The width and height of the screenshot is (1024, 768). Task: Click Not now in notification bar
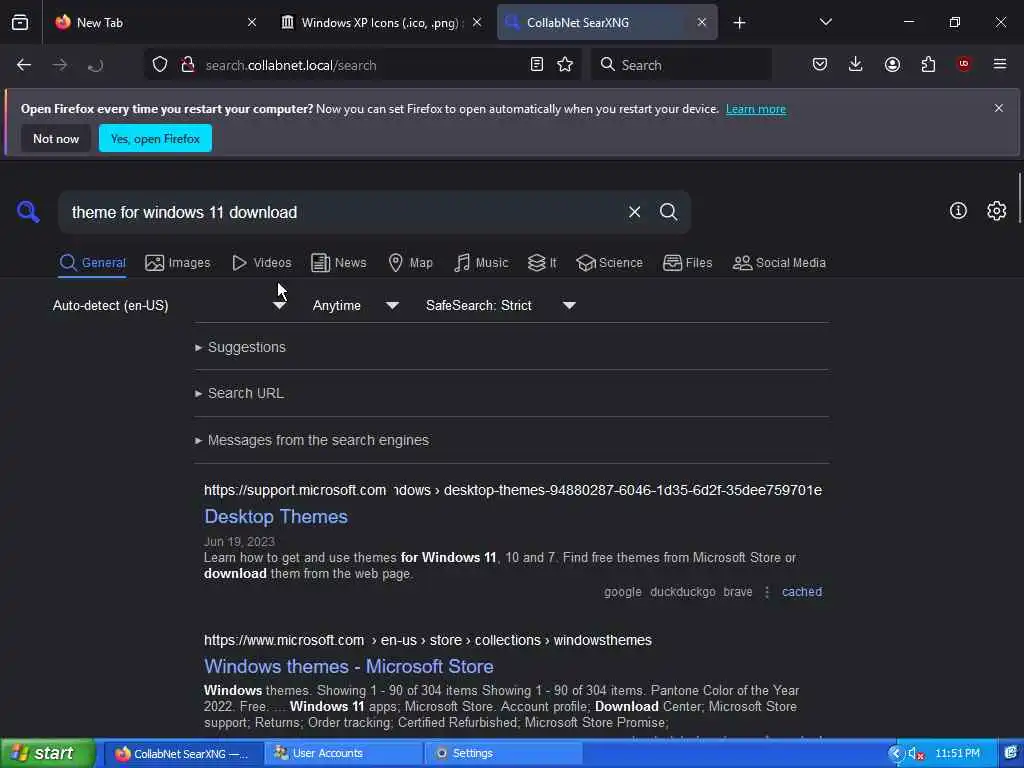click(x=56, y=138)
